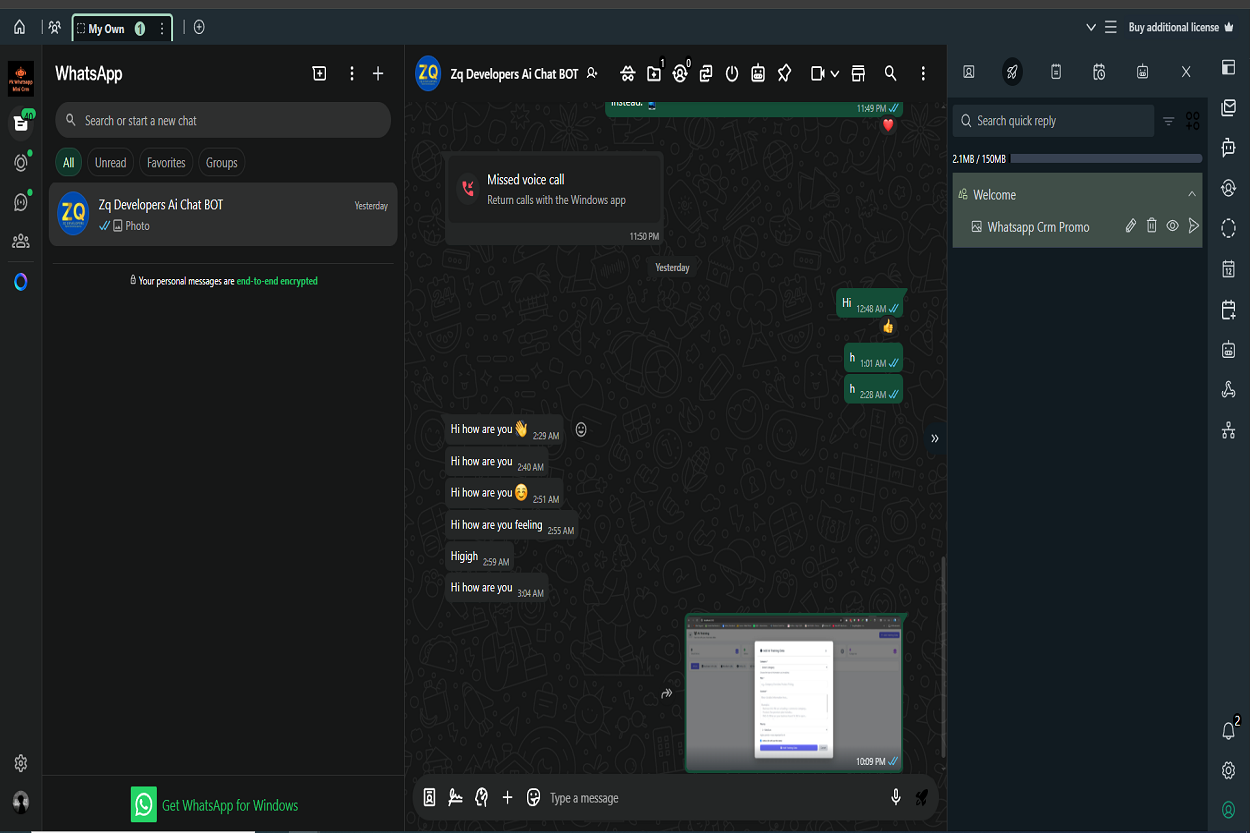Delete the Whatsapp Crm Promo reply
Screen dimensions: 1250x833
tap(1151, 227)
